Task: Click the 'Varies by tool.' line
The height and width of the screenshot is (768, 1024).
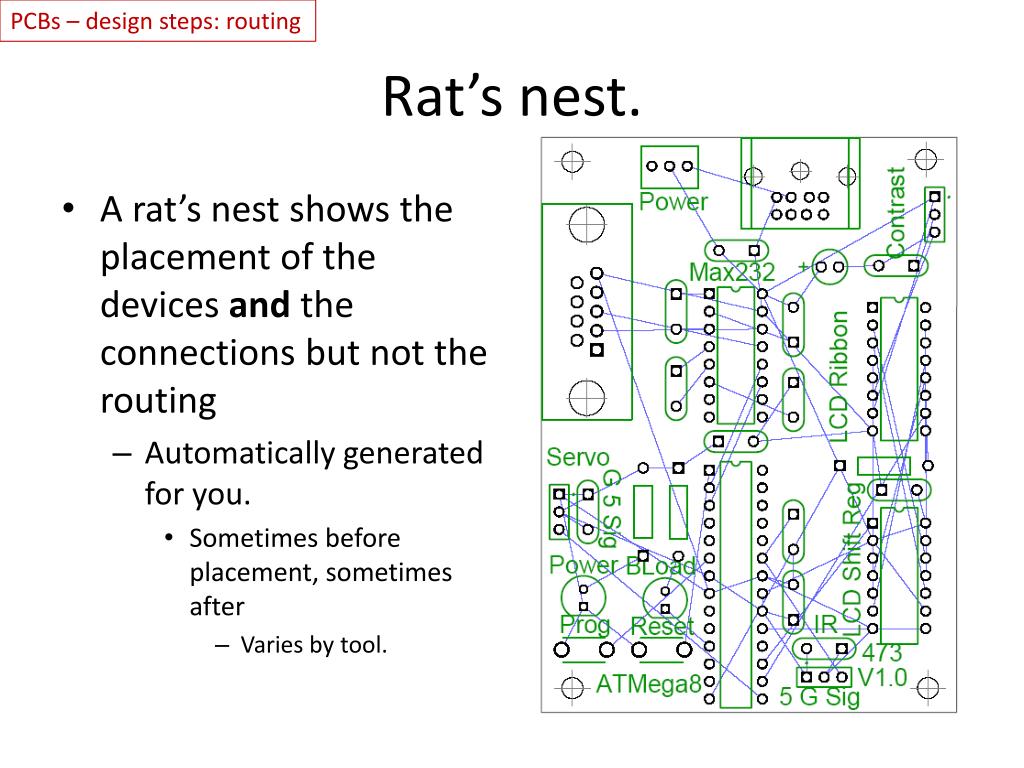Action: pos(314,645)
